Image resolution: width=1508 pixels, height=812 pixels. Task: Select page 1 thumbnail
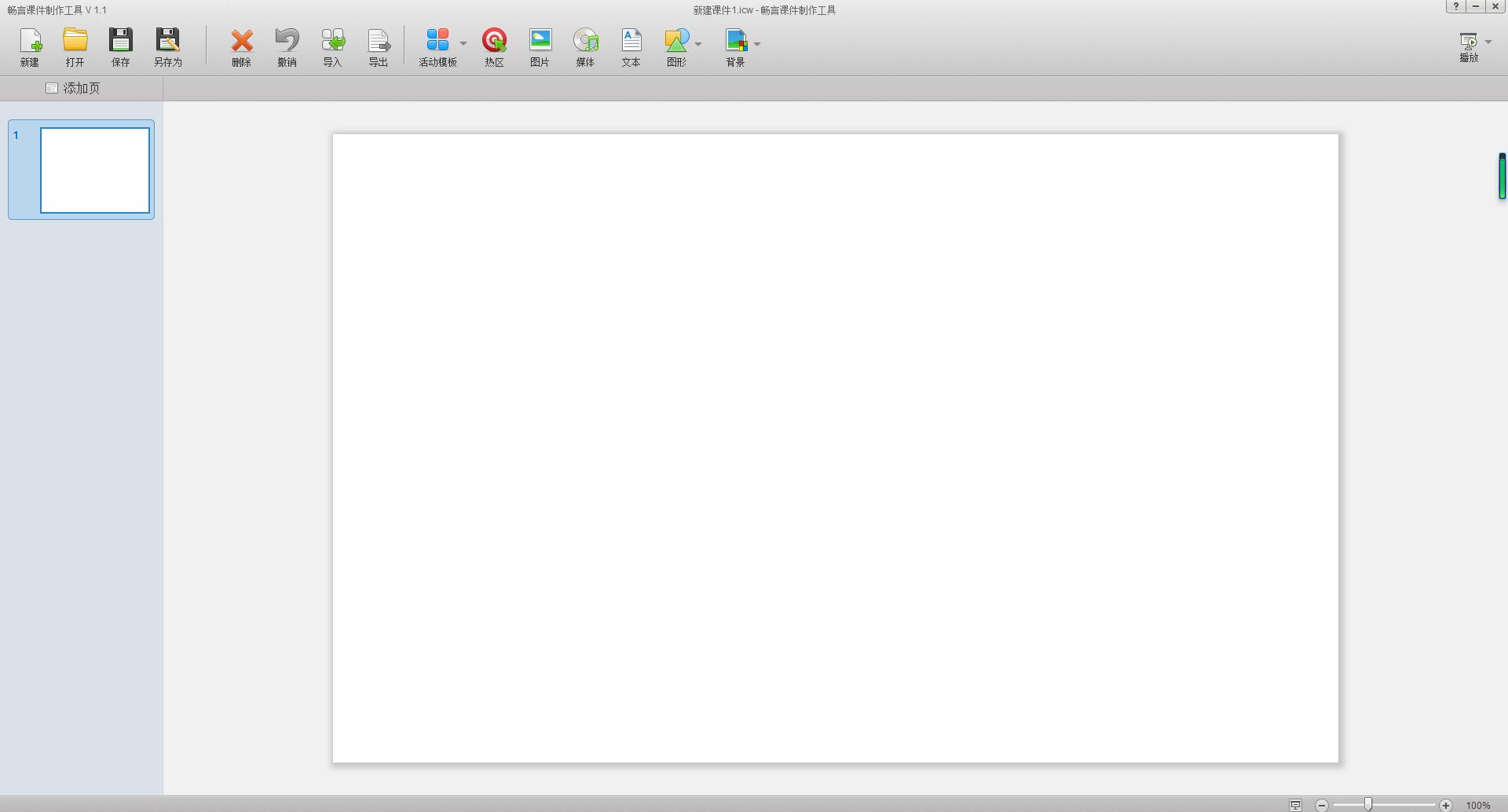(x=94, y=170)
